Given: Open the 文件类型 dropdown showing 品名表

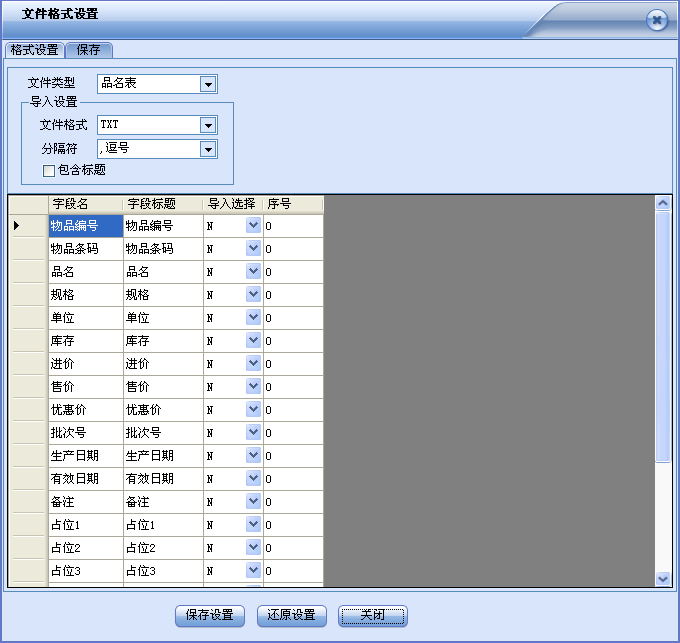Looking at the screenshot, I should (x=208, y=84).
